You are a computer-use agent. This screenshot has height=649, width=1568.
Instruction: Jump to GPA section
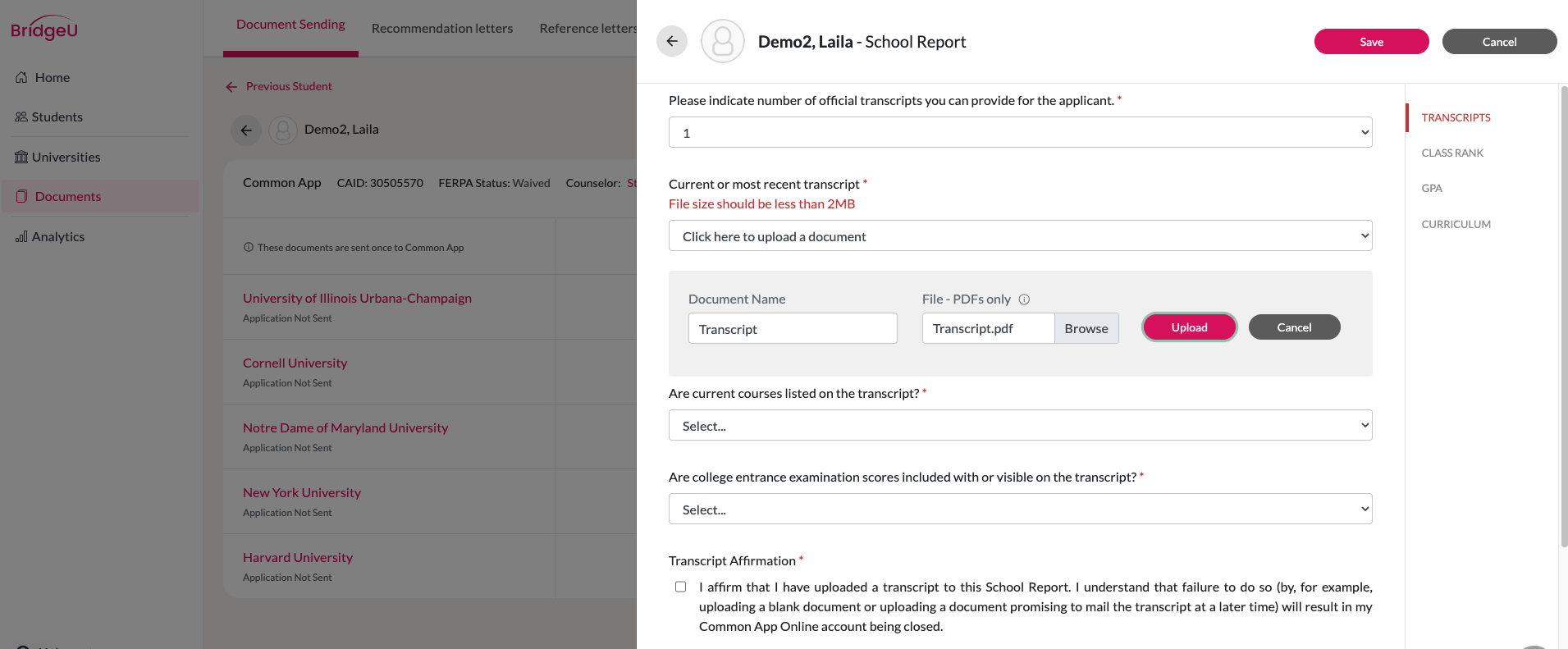[1432, 188]
